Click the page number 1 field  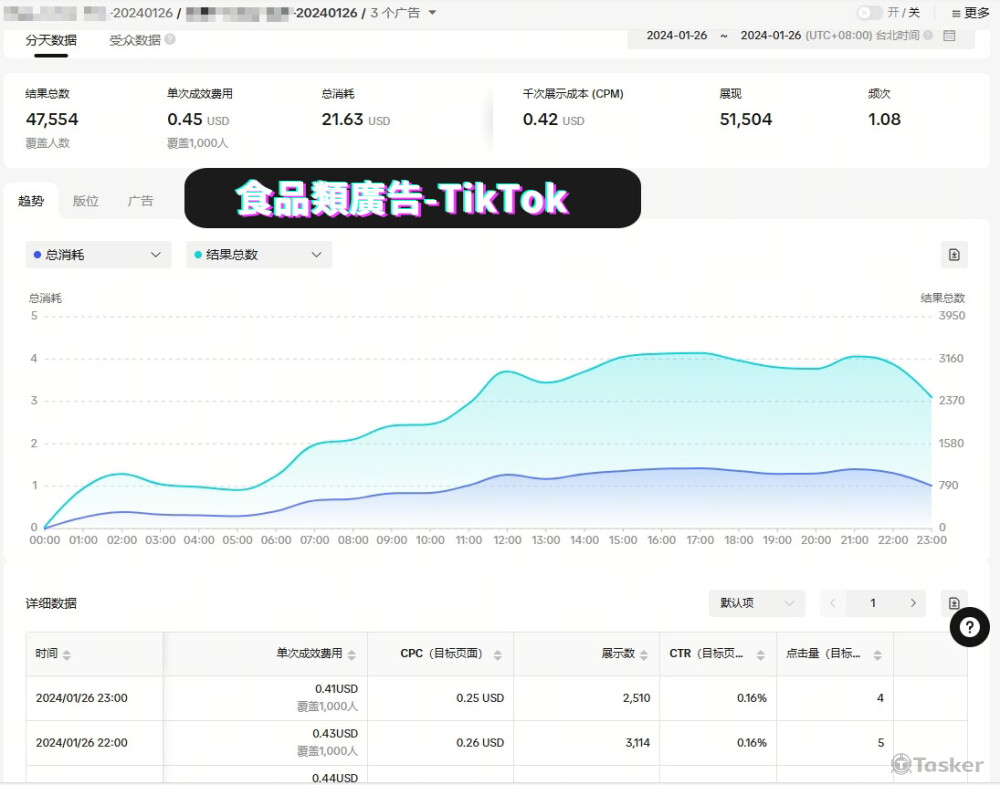point(873,603)
